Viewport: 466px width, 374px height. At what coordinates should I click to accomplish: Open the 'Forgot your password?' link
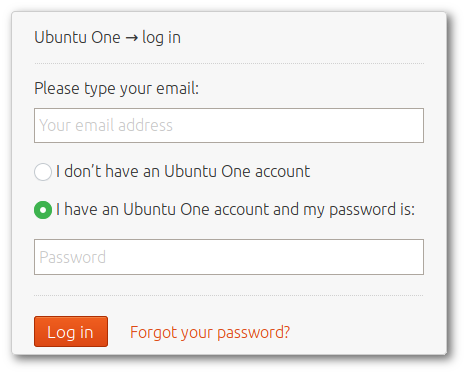tap(210, 333)
